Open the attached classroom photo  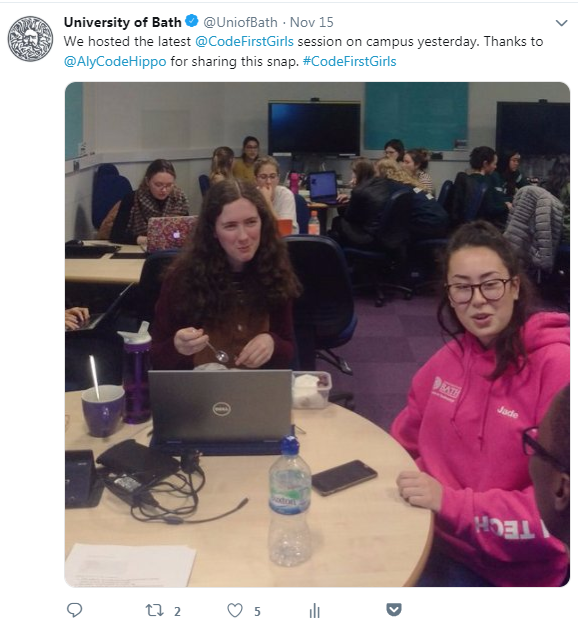[x=317, y=335]
